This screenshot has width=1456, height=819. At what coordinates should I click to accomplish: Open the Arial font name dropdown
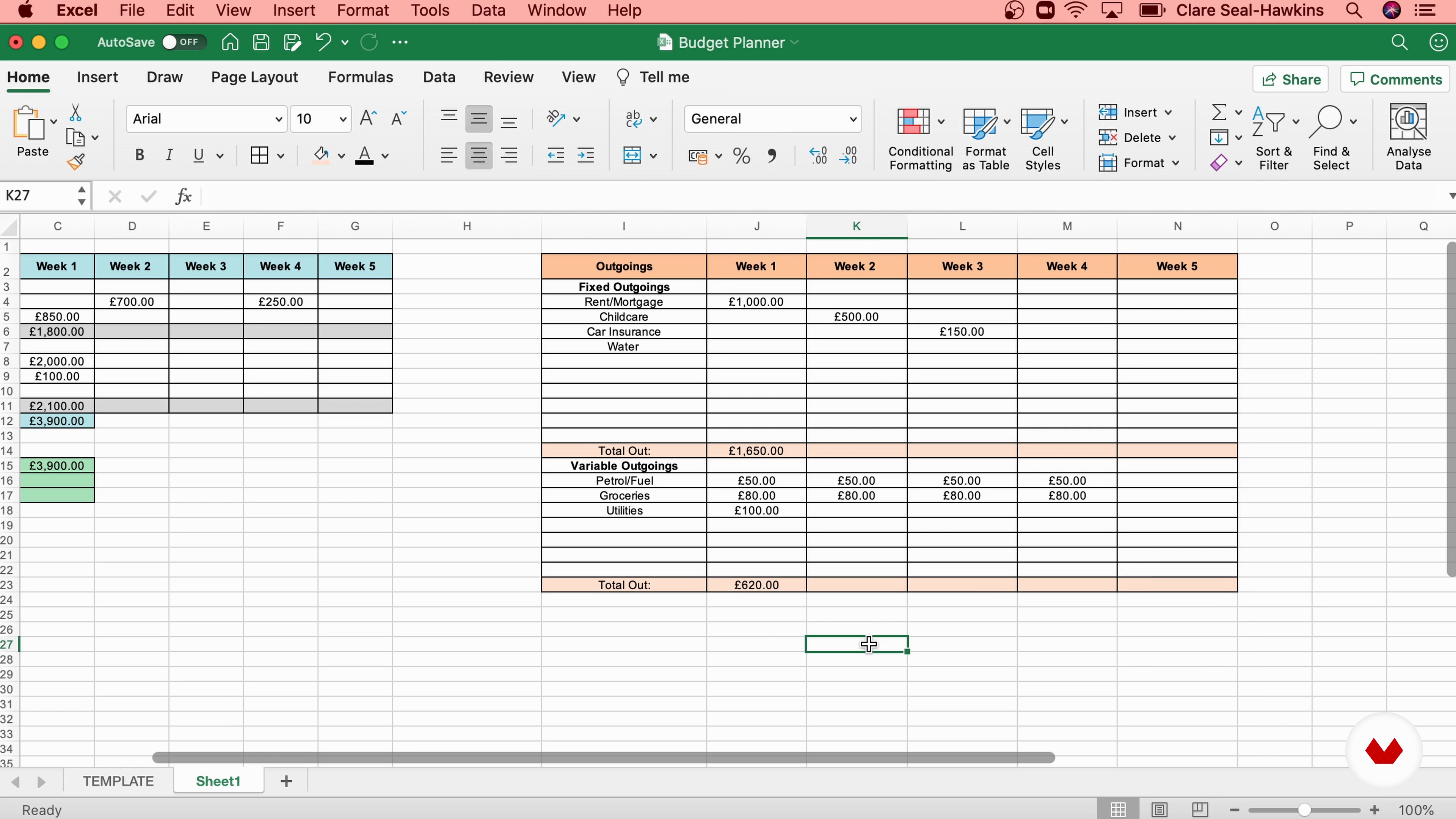click(279, 119)
